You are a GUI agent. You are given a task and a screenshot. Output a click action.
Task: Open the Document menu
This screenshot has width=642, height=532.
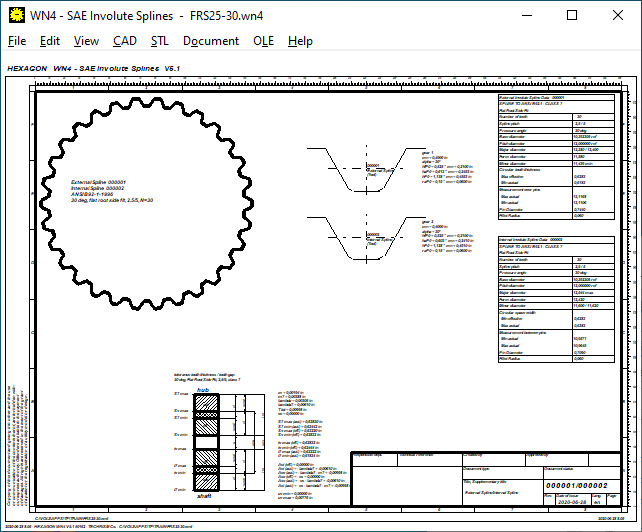(211, 41)
